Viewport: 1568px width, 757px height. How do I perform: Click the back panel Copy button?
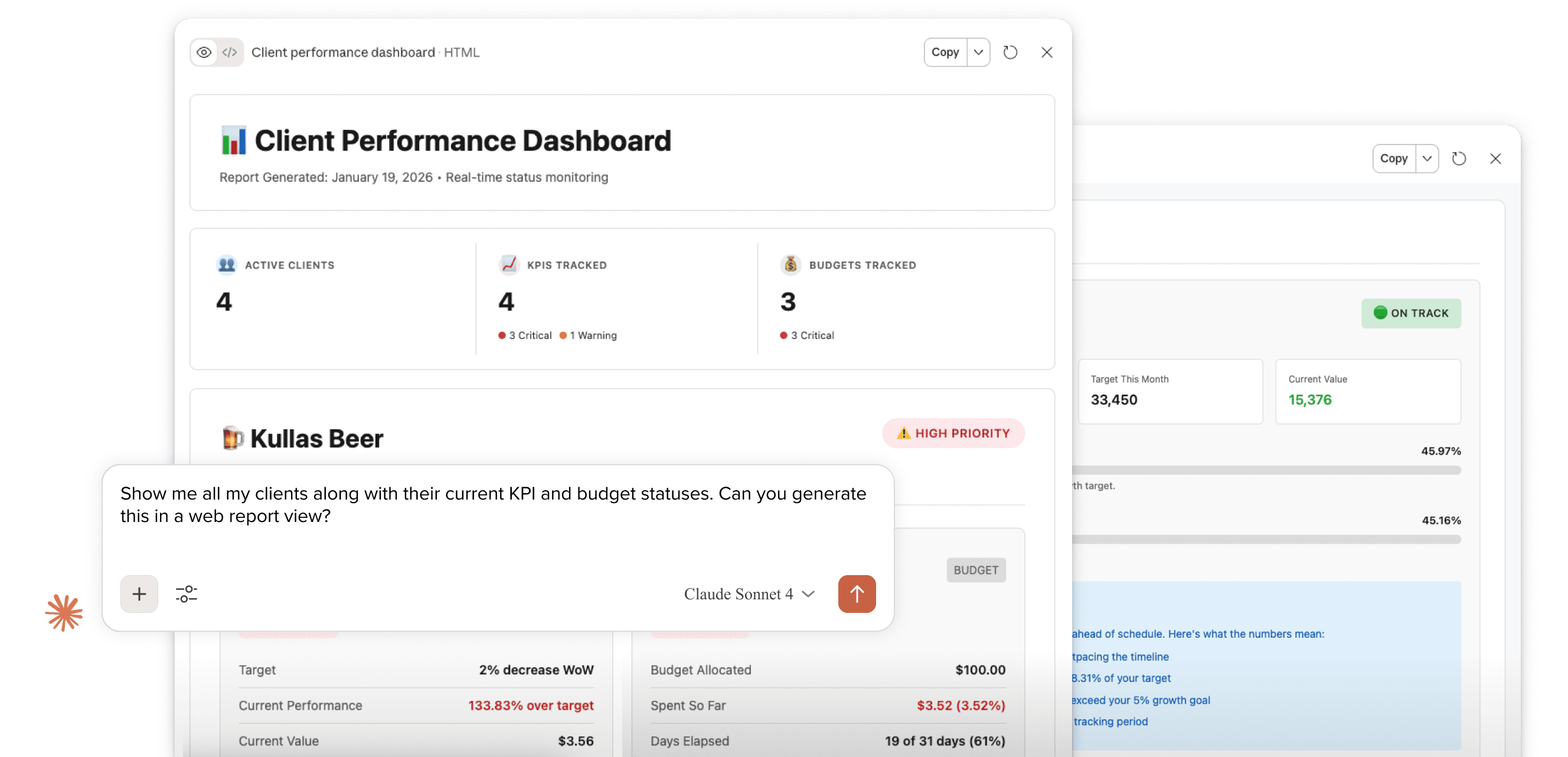pyautogui.click(x=1393, y=158)
